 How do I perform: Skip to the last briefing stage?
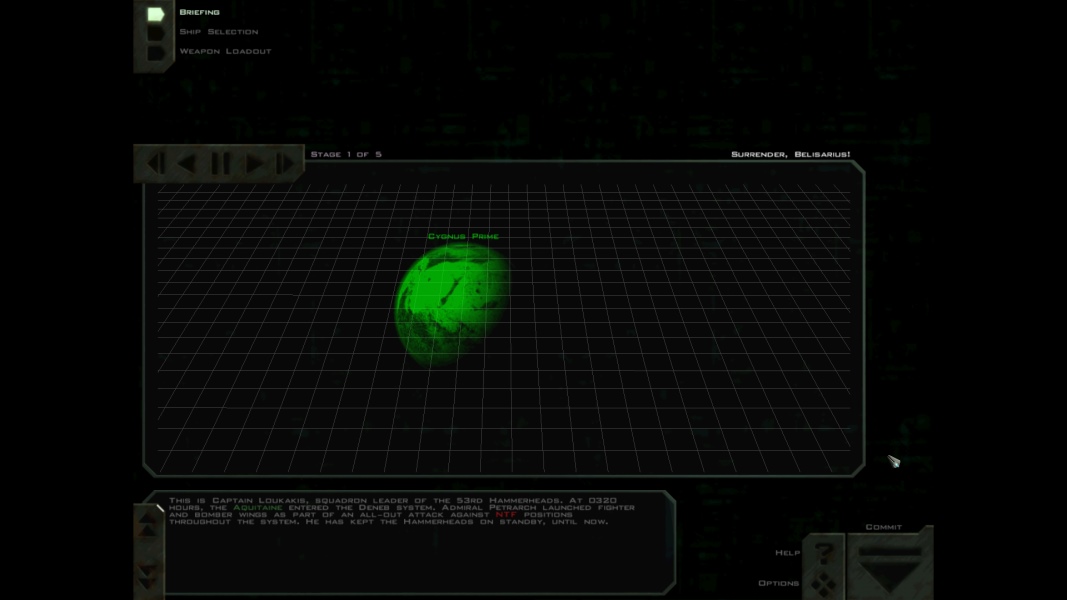click(285, 163)
